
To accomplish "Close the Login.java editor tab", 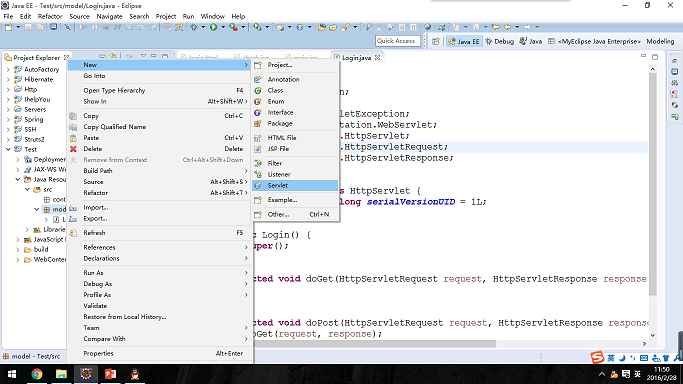I will pyautogui.click(x=378, y=57).
